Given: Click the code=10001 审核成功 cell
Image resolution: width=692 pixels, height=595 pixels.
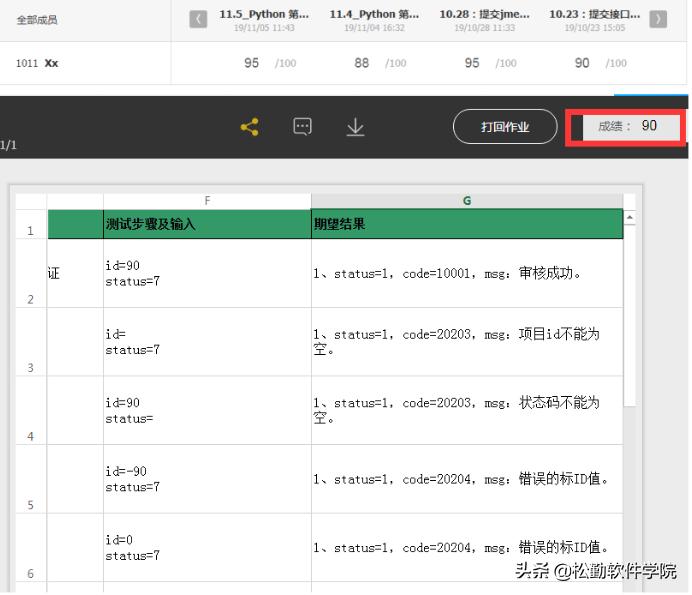Looking at the screenshot, I should click(467, 273).
